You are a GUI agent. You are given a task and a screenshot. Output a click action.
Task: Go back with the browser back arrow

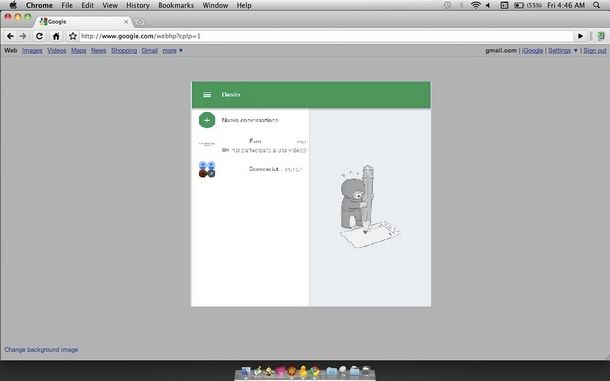(11, 36)
